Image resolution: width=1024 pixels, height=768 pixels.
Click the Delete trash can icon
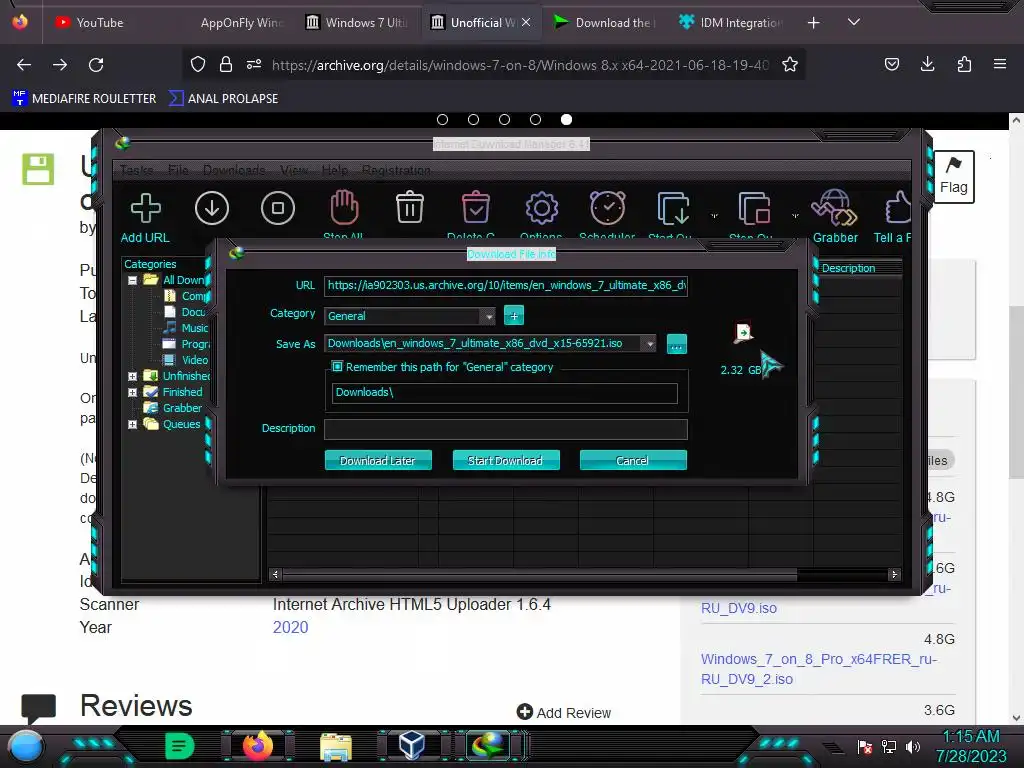pos(409,208)
